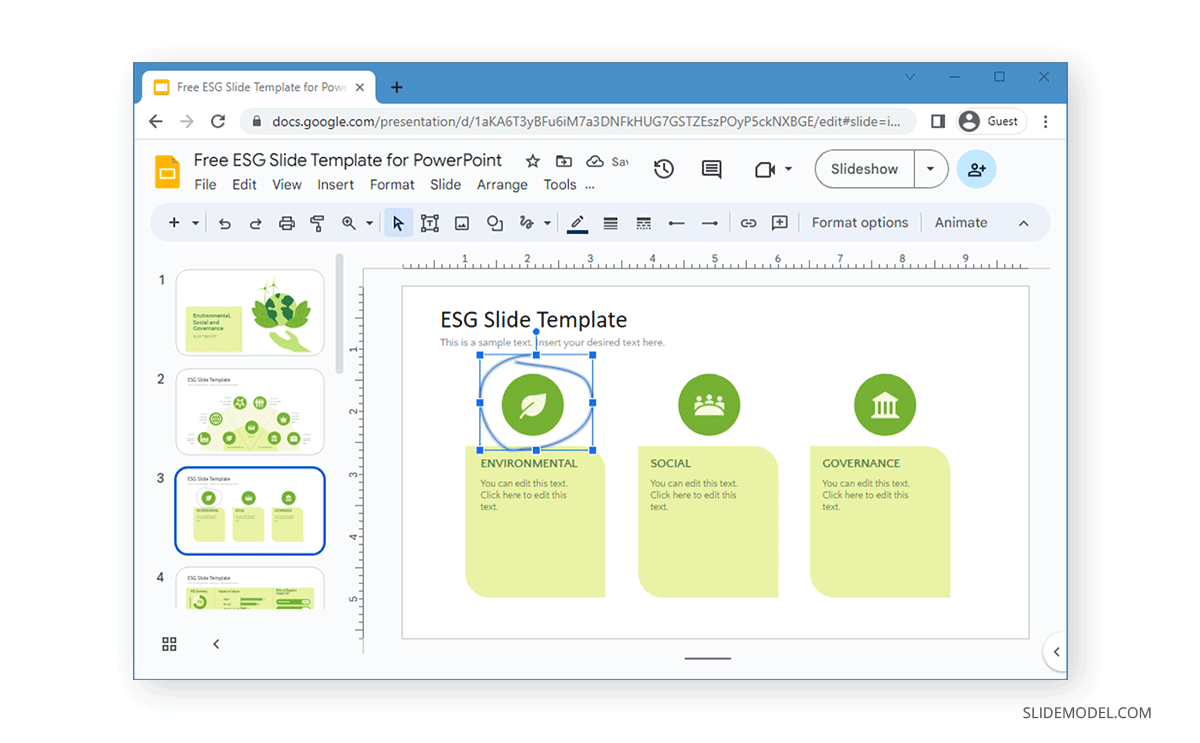Select the scribble Line tool
The height and width of the screenshot is (743, 1200).
tap(527, 223)
